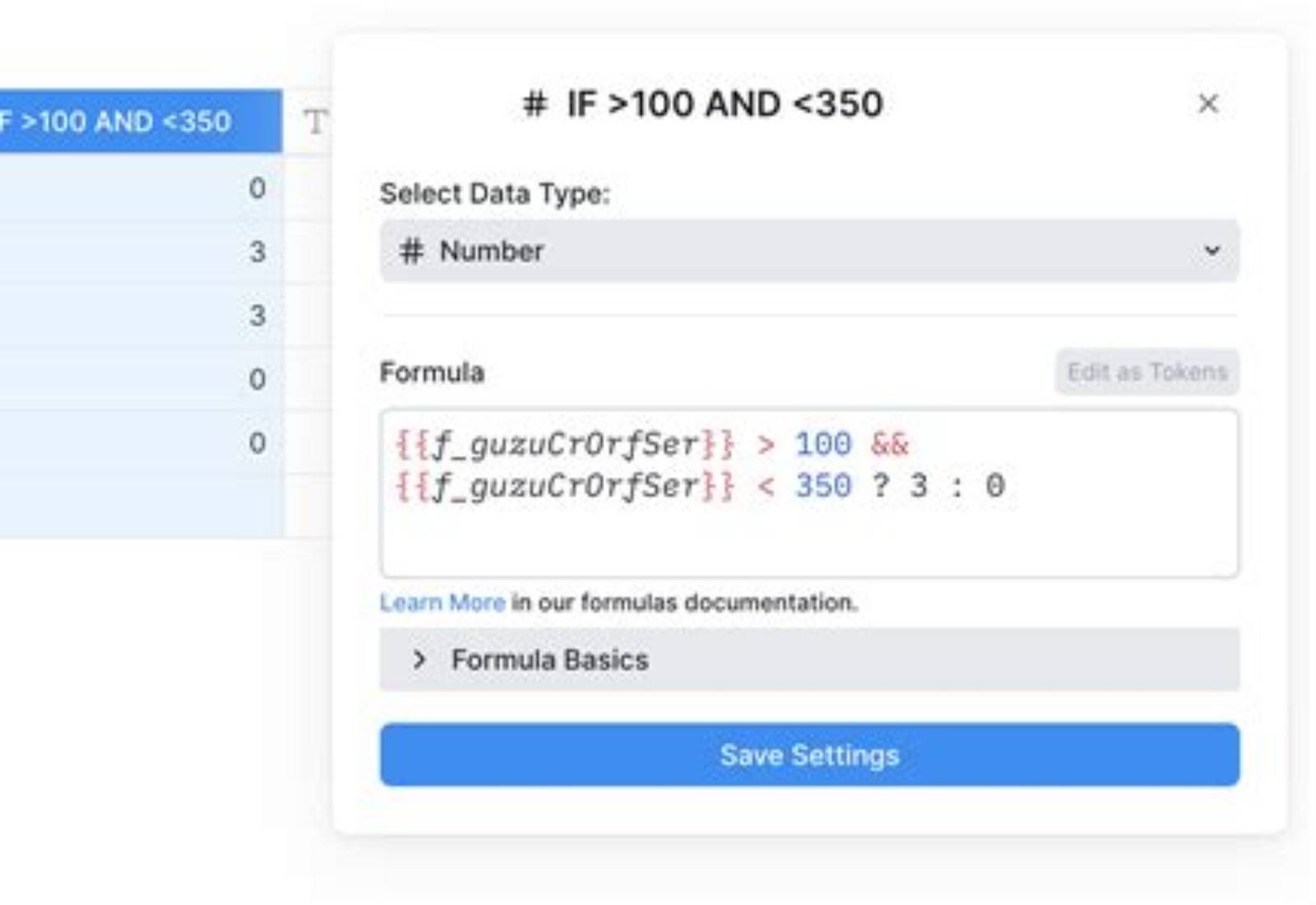This screenshot has height=905, width=1316.
Task: Click inside the formula code editor
Action: pyautogui.click(x=809, y=494)
